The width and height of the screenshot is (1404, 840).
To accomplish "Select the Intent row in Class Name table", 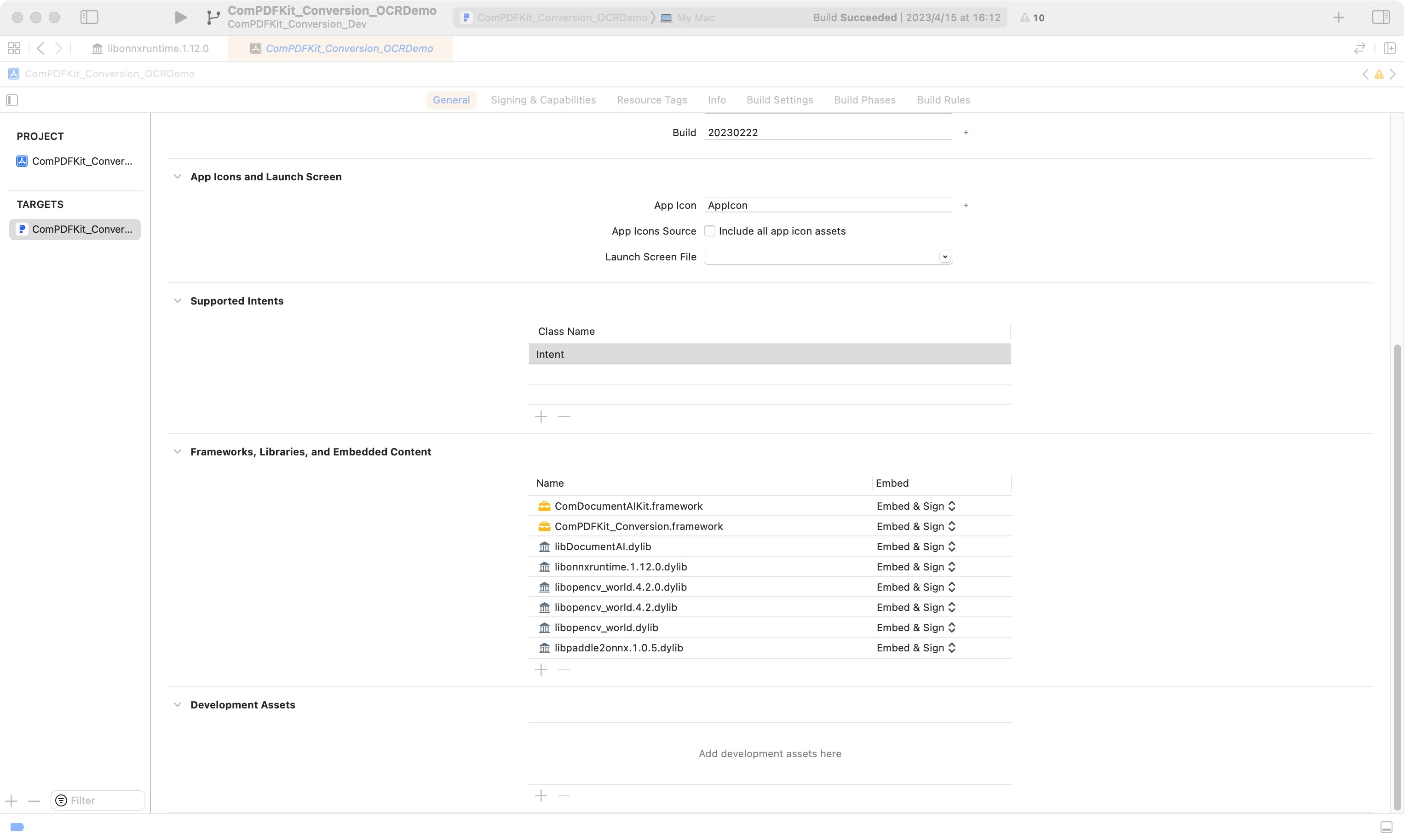I will [x=770, y=354].
